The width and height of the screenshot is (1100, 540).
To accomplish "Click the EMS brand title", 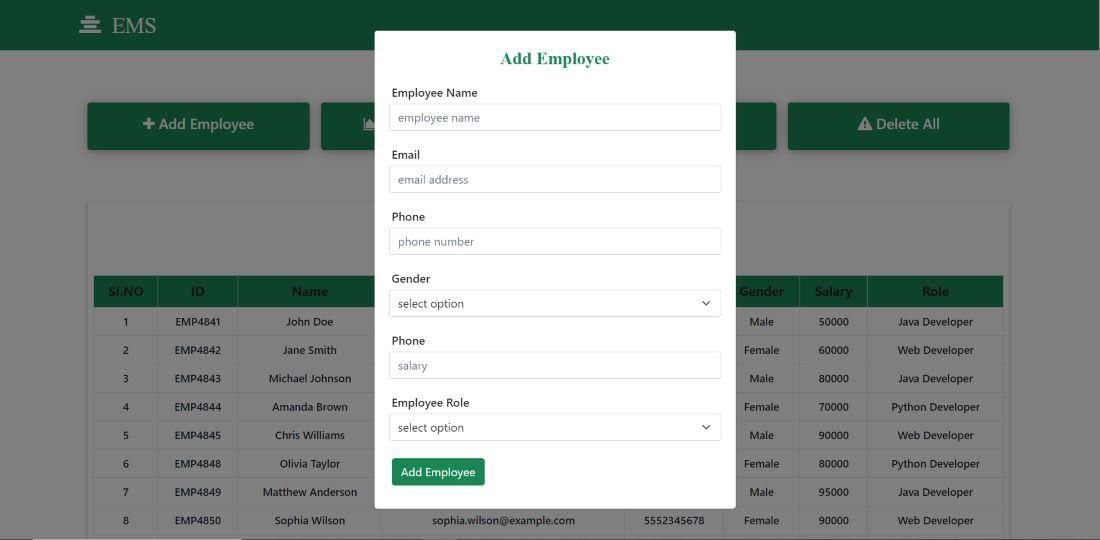I will (x=134, y=26).
